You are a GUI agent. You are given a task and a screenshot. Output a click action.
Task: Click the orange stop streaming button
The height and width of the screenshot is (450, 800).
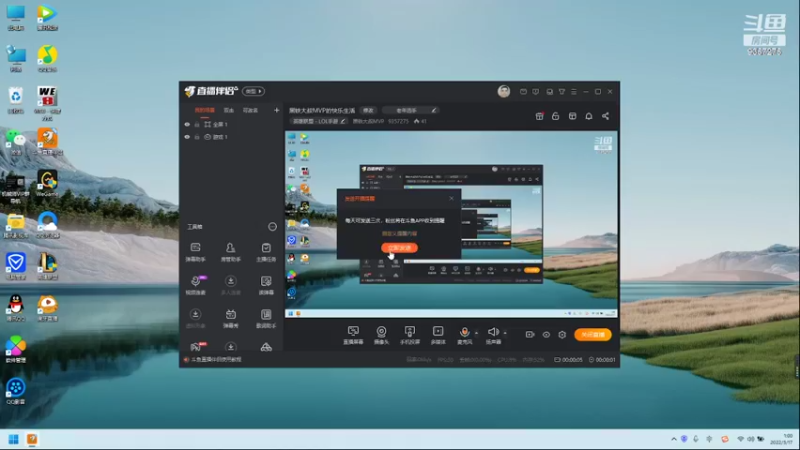tap(592, 335)
